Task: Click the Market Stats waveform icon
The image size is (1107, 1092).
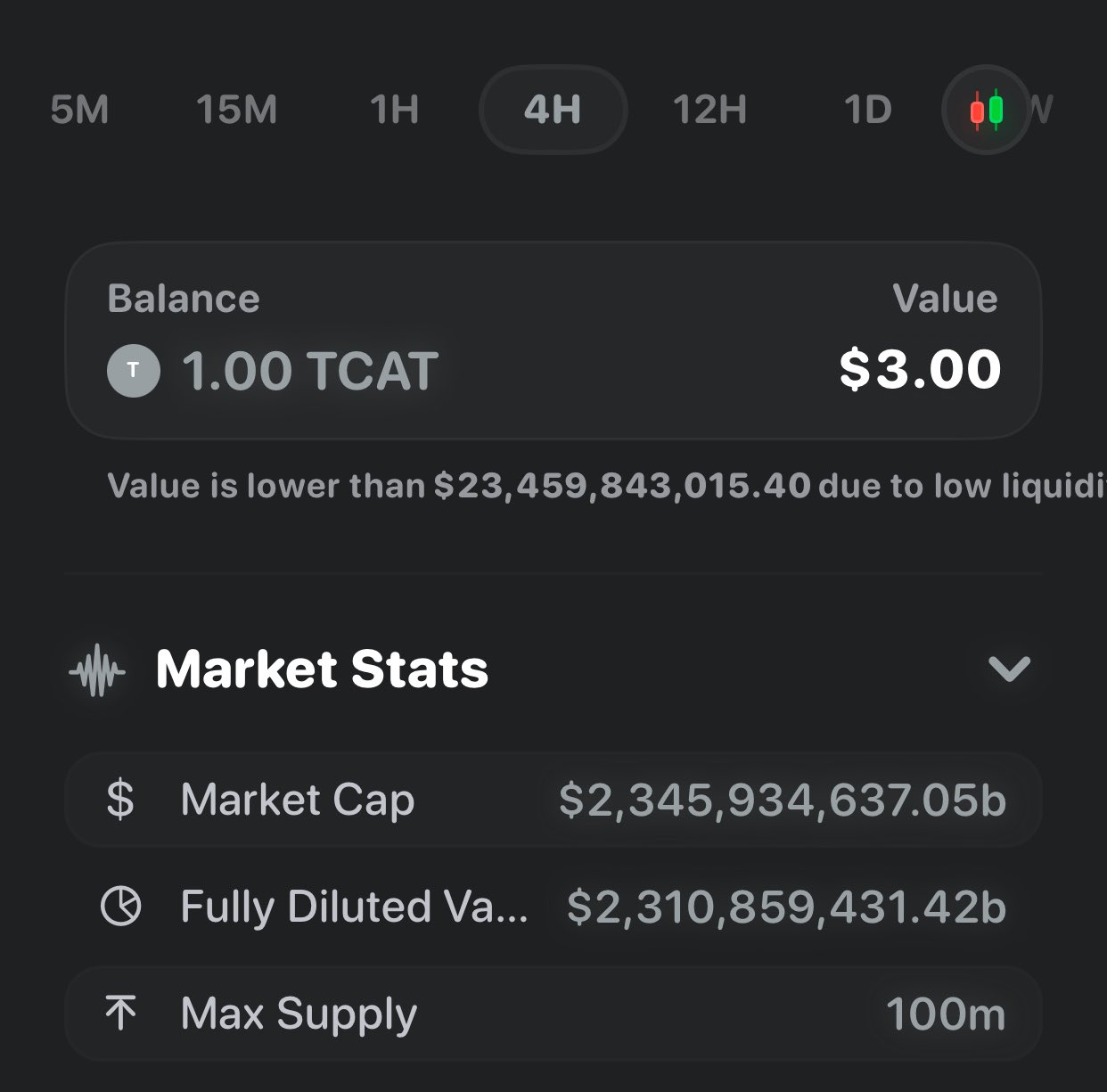Action: (x=97, y=669)
